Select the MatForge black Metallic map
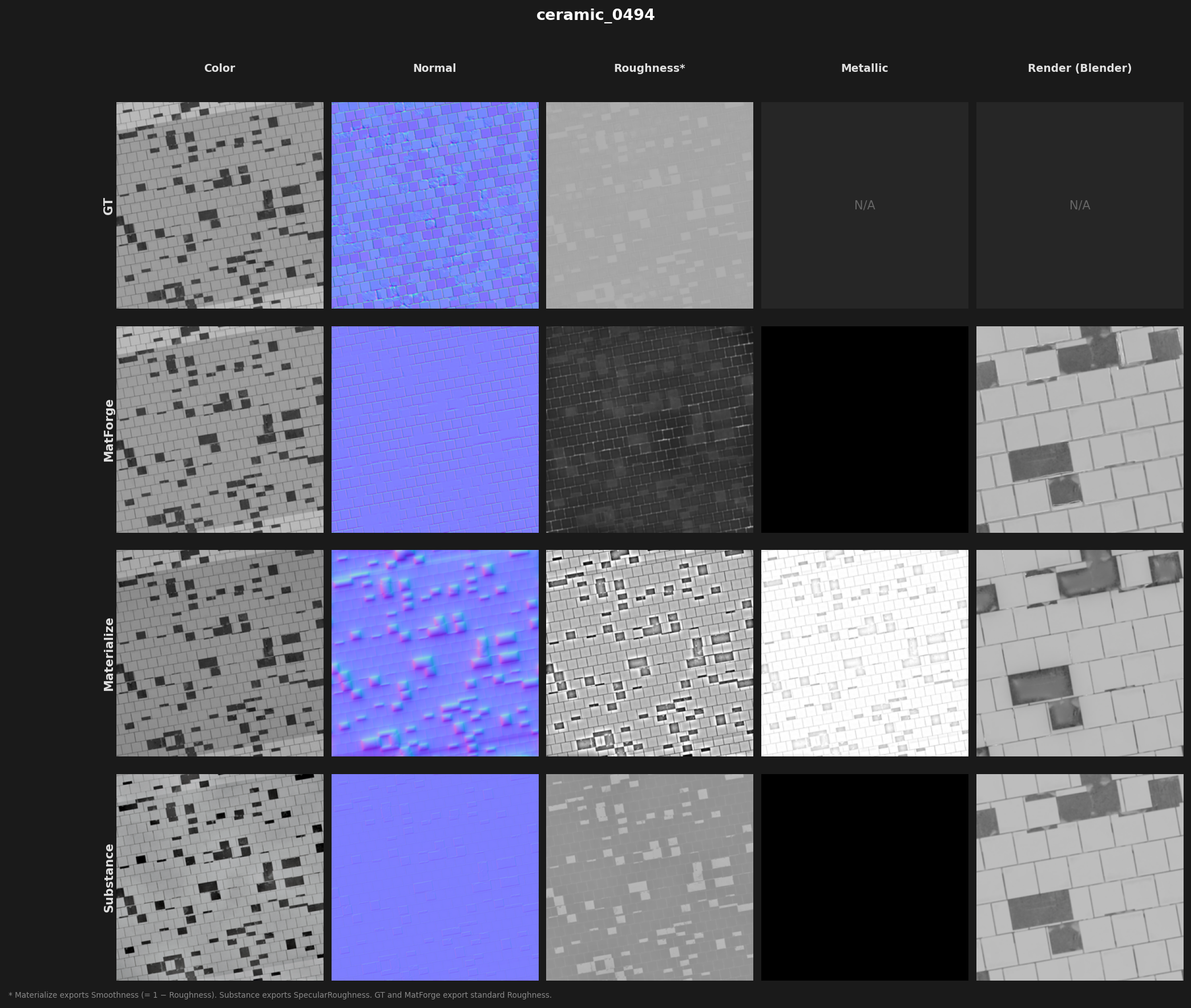1191x1008 pixels. tap(865, 429)
